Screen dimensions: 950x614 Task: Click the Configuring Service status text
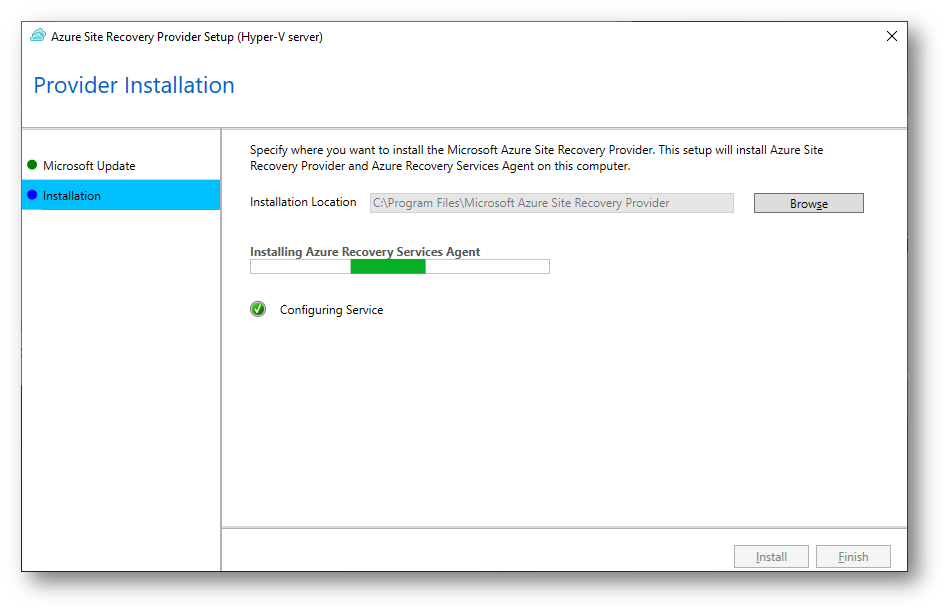[331, 310]
